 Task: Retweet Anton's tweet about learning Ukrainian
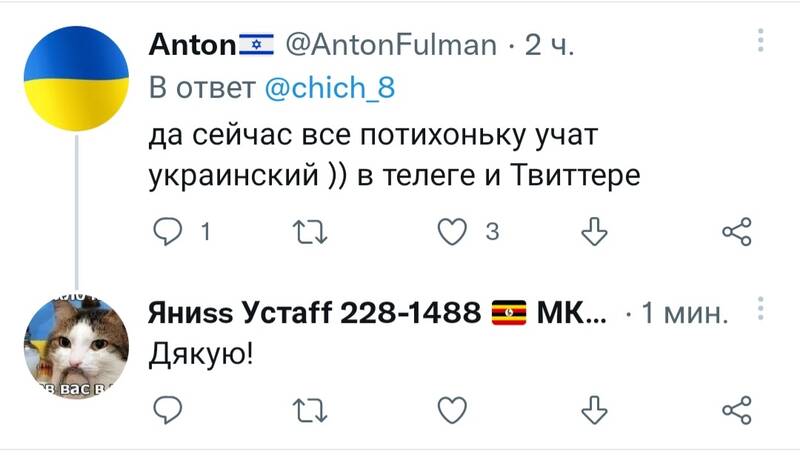pos(310,232)
